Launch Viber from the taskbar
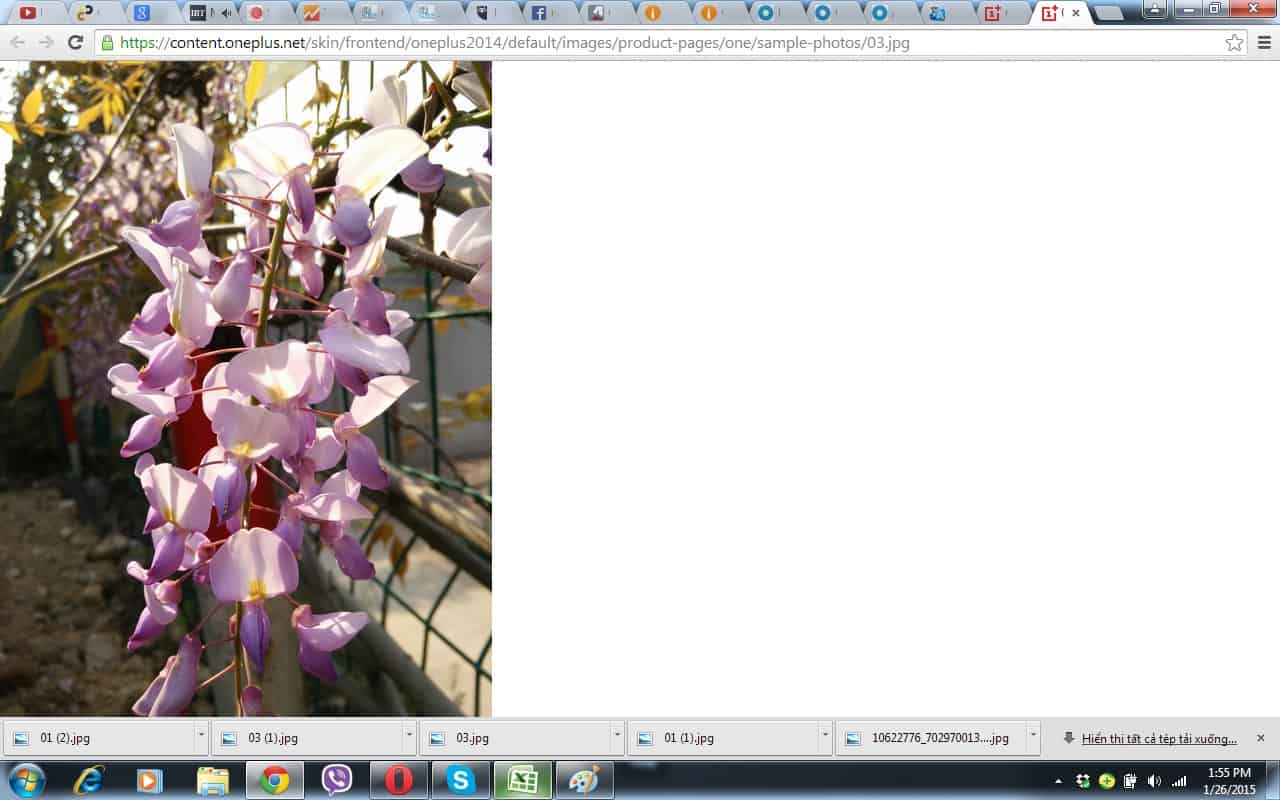 (337, 780)
